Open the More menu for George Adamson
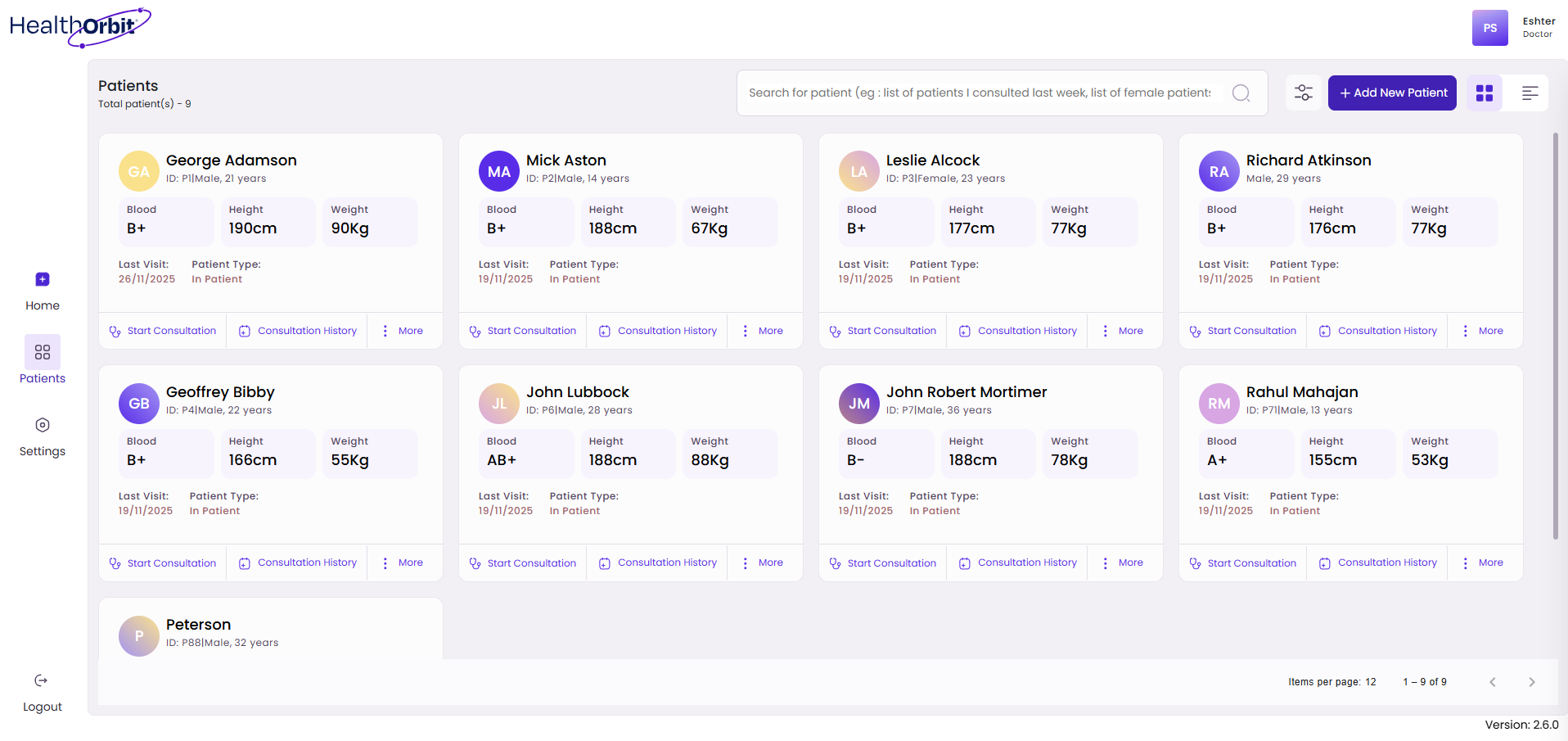The image size is (1568, 741). pos(385,330)
